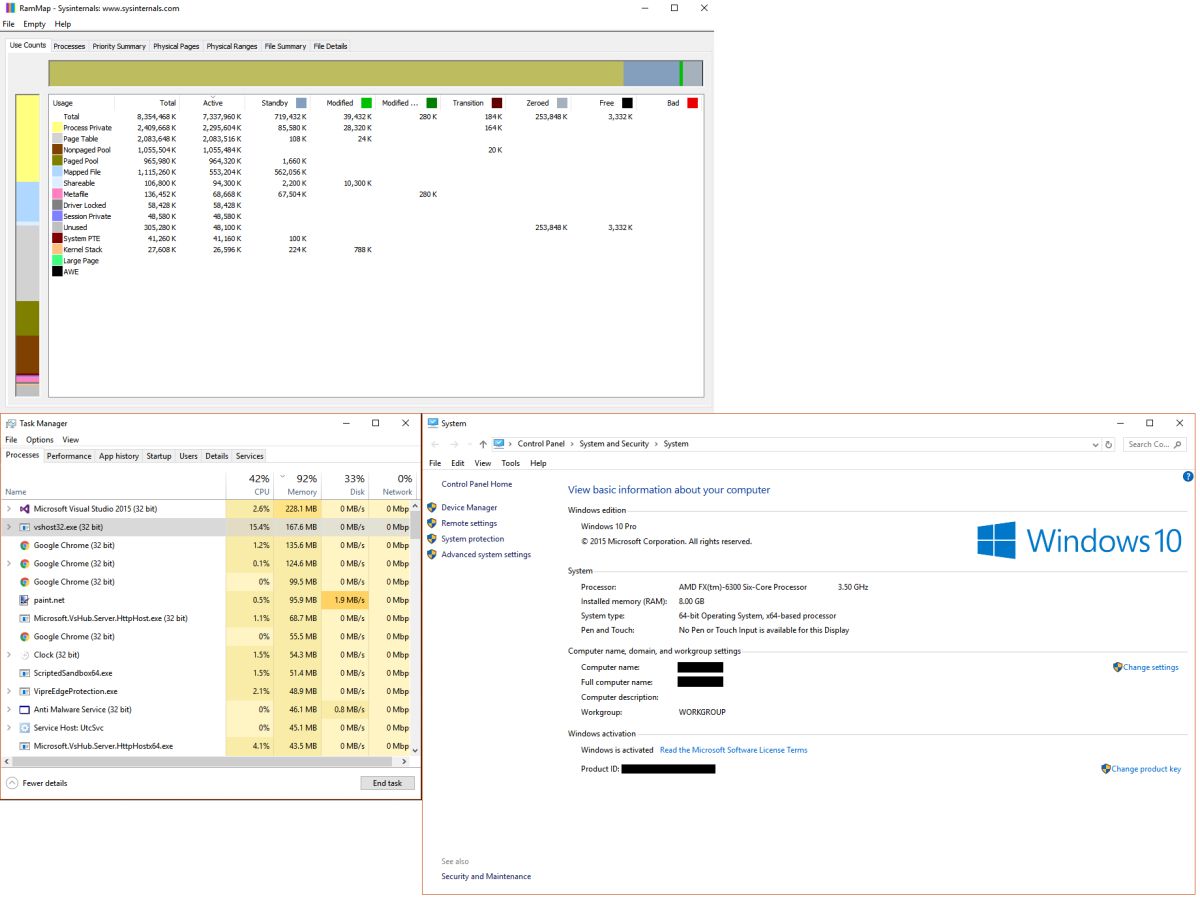Screen dimensions: 1200x898
Task: Expand the VipreEdgeProtection.exe process row
Action: click(9, 691)
